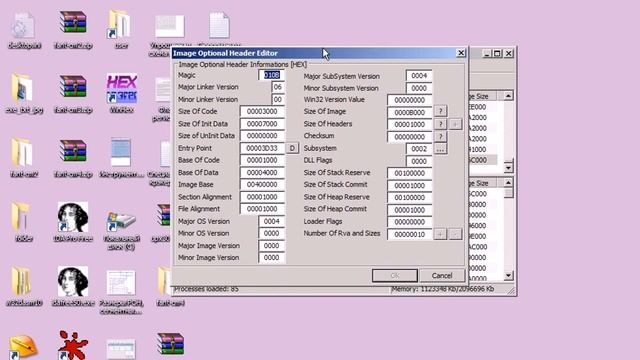The width and height of the screenshot is (640, 360).
Task: Click the ? button beside Size Of Headers
Action: [440, 124]
